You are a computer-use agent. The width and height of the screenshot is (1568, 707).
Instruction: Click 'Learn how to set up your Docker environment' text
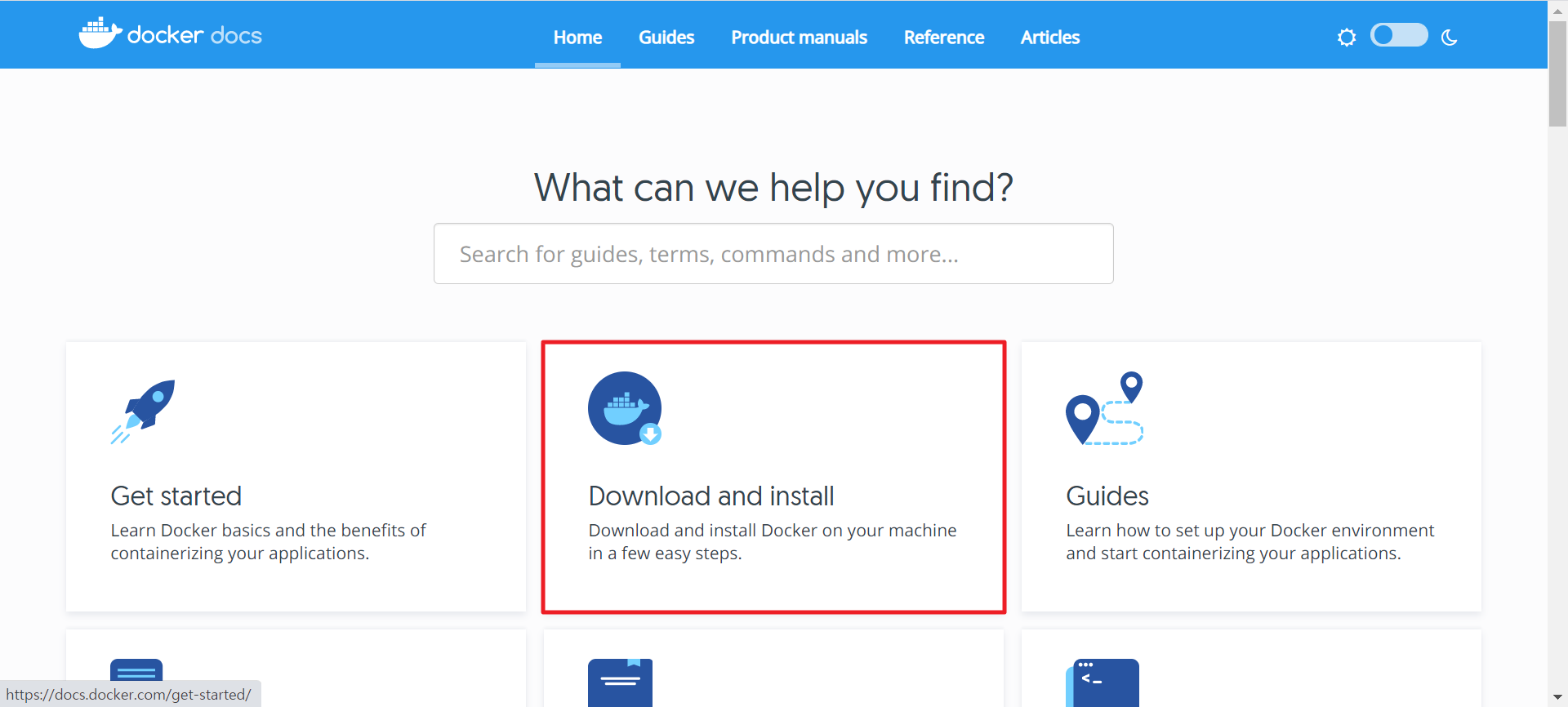click(1249, 531)
